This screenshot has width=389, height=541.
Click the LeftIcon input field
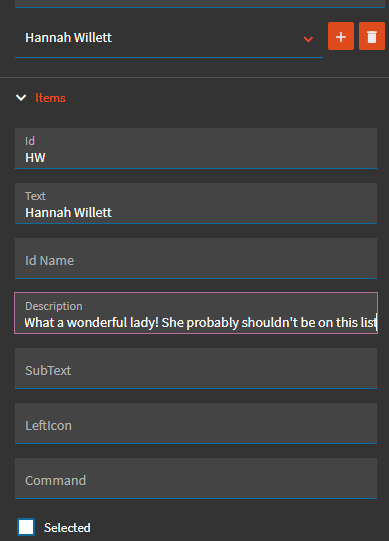(x=196, y=423)
